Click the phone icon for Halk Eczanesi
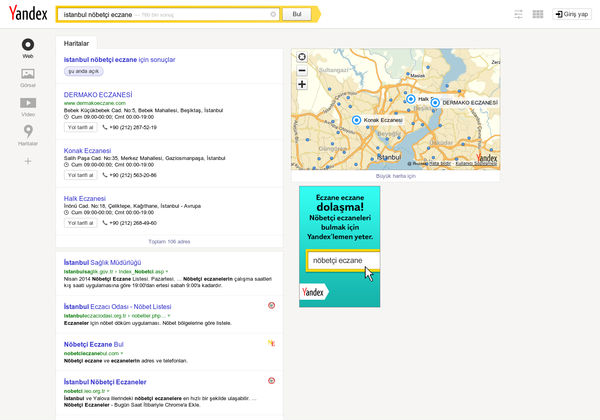Screen dimensions: 600x420 (105, 223)
